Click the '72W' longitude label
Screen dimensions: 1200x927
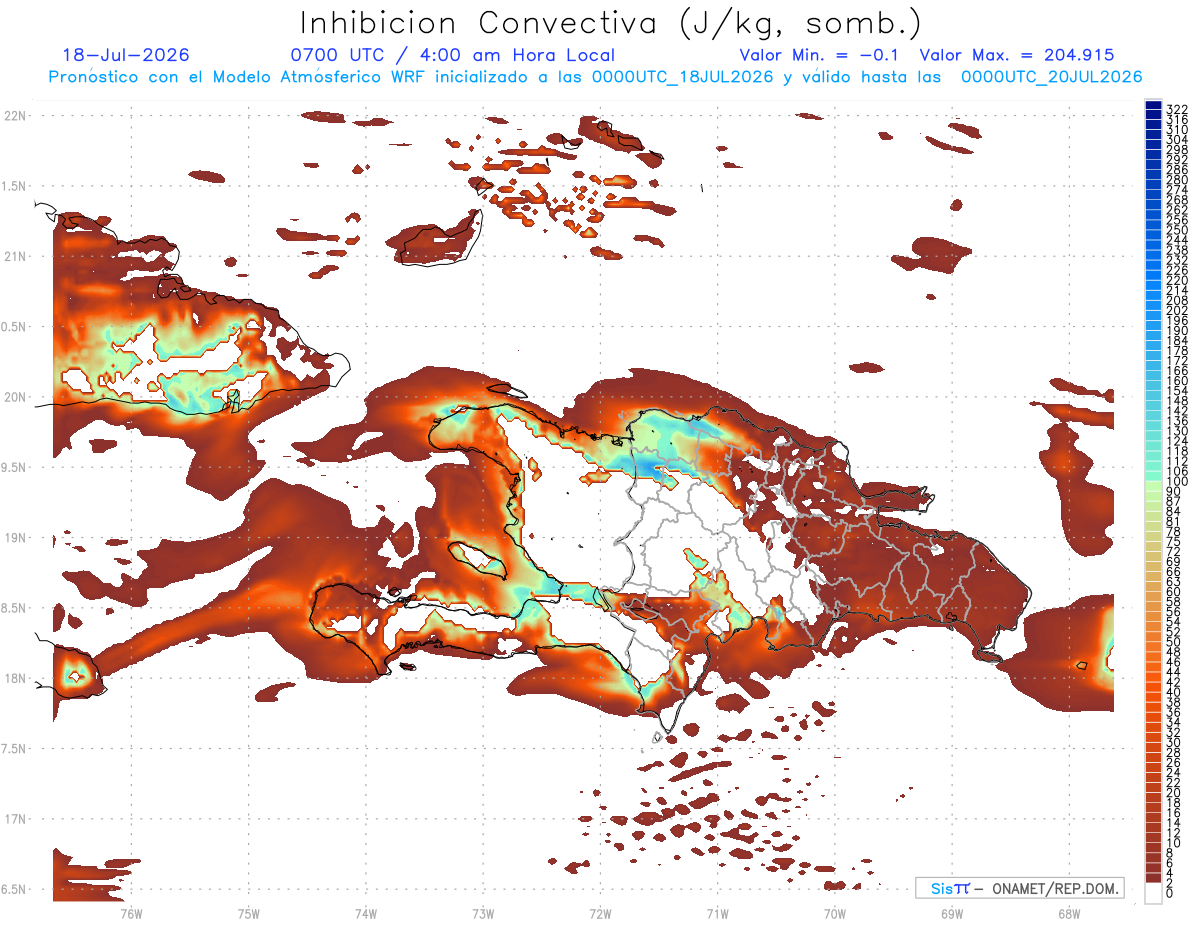point(600,913)
